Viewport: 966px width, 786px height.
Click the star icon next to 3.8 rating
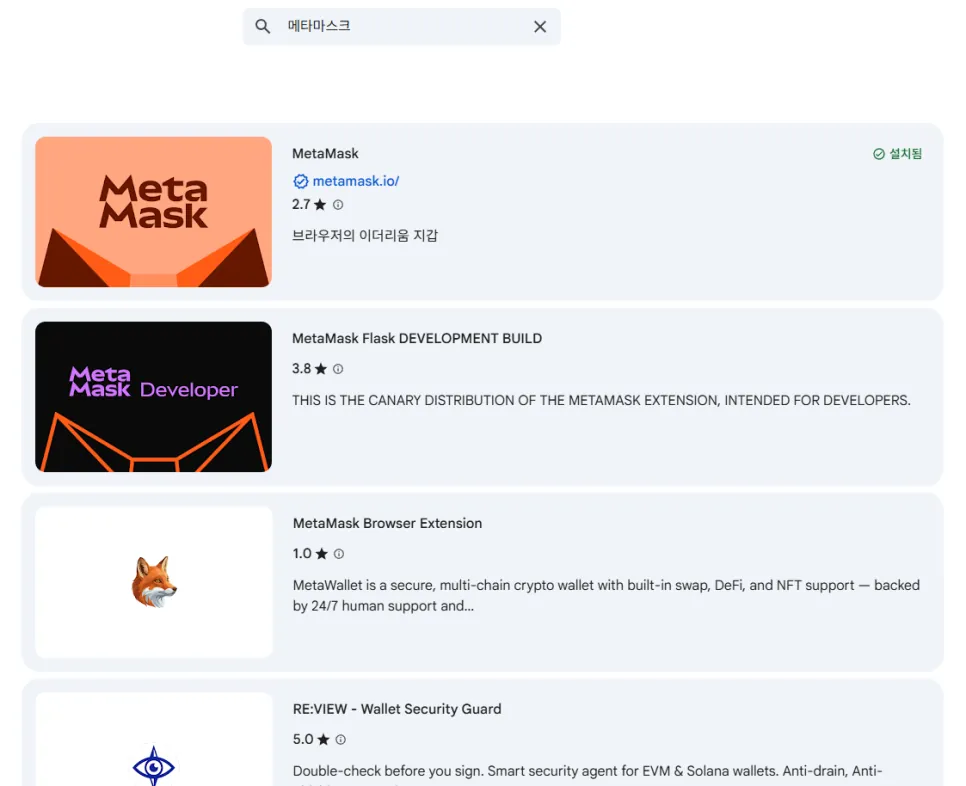320,369
